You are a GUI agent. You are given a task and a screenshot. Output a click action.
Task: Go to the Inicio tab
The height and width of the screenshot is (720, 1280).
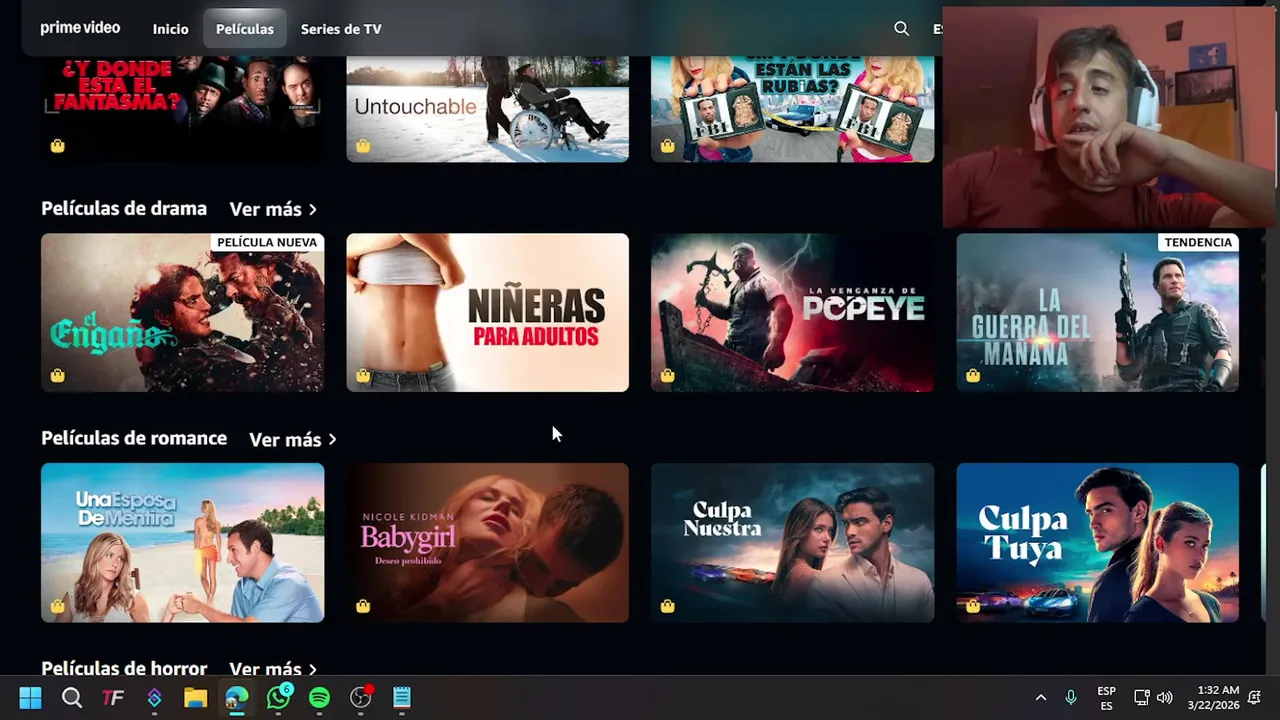coord(170,29)
